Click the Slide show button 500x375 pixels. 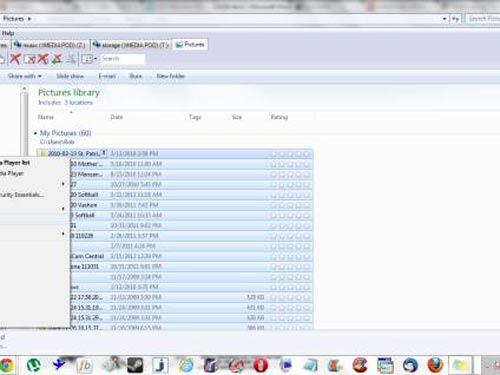[x=70, y=76]
